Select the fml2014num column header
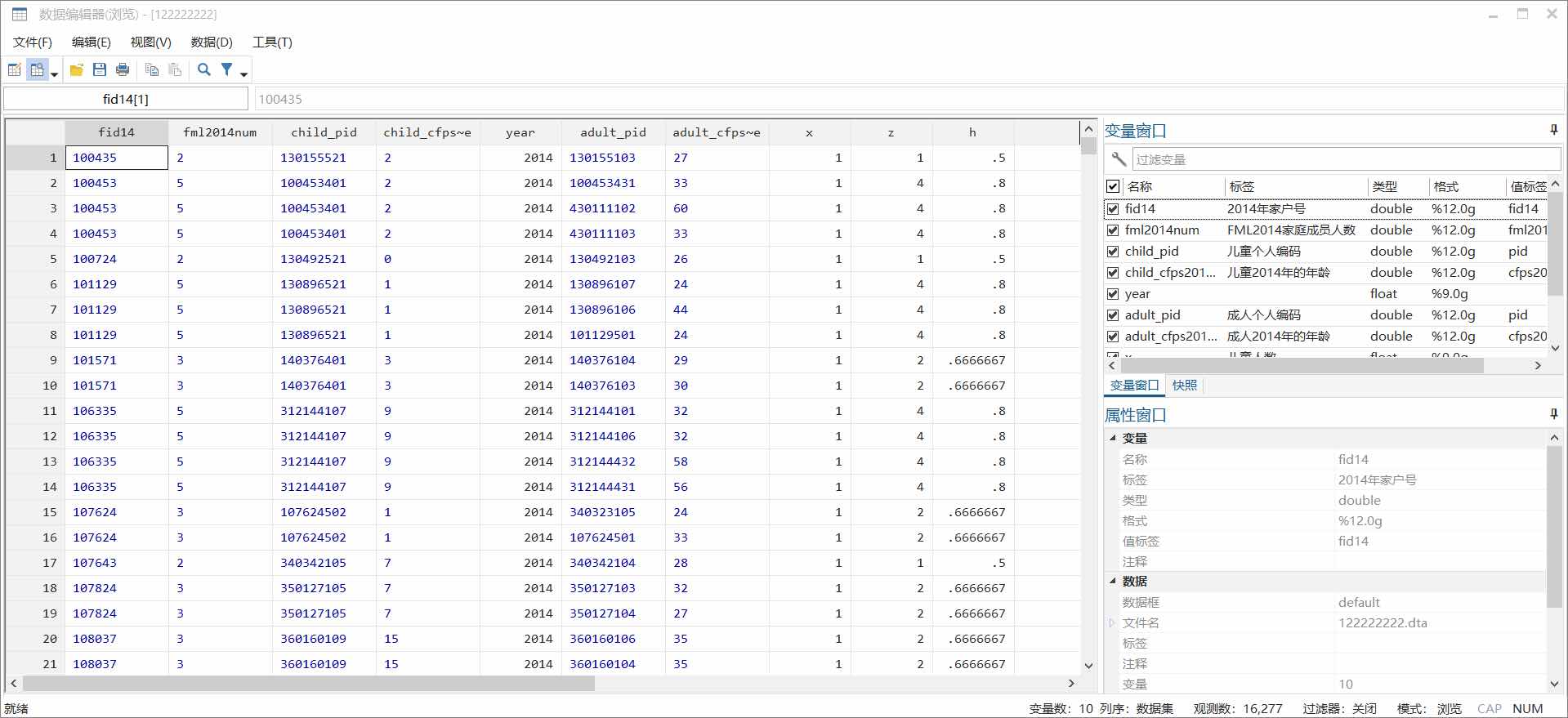 [x=220, y=132]
